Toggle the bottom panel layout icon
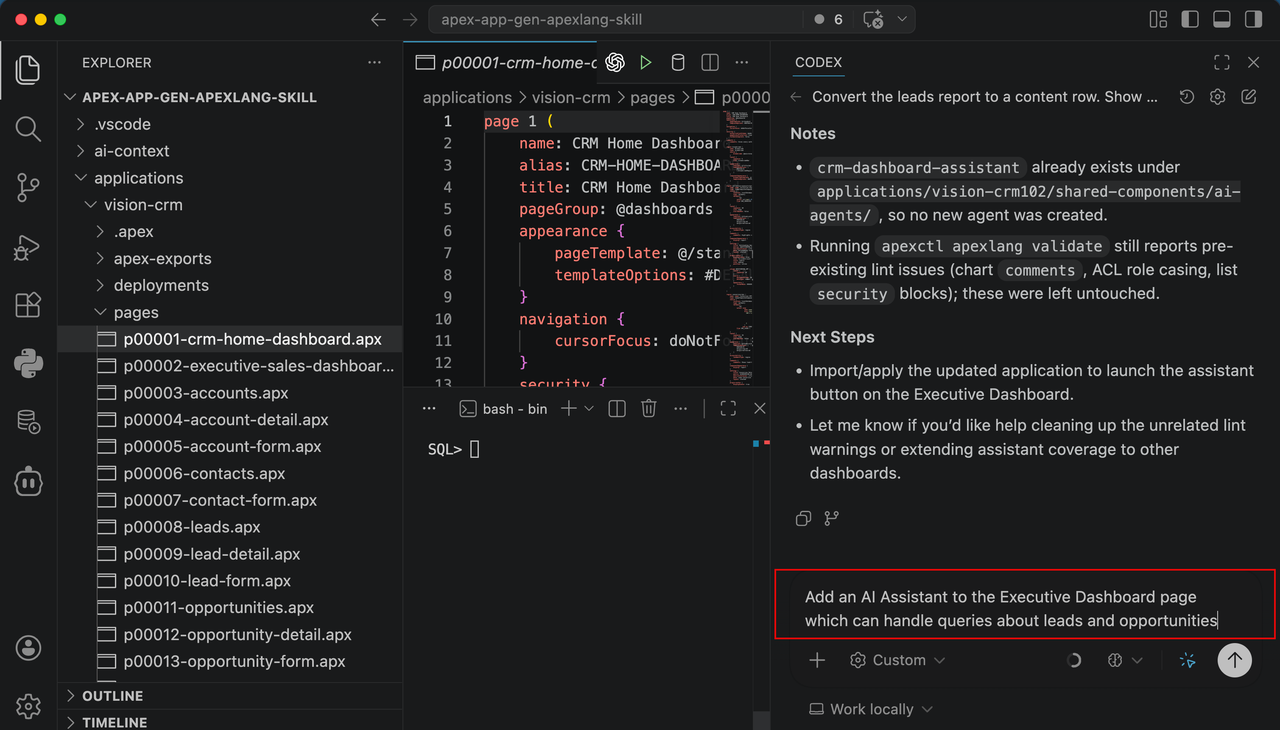The image size is (1280, 730). 1221,19
